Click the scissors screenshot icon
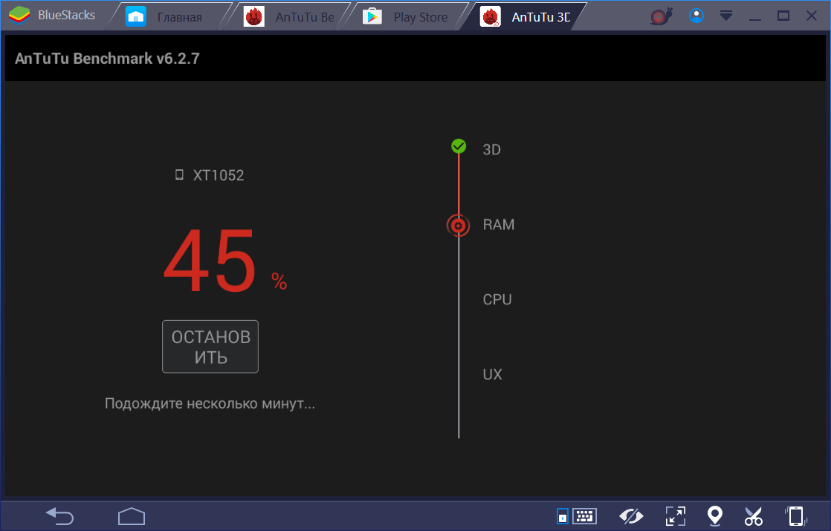 (x=753, y=516)
